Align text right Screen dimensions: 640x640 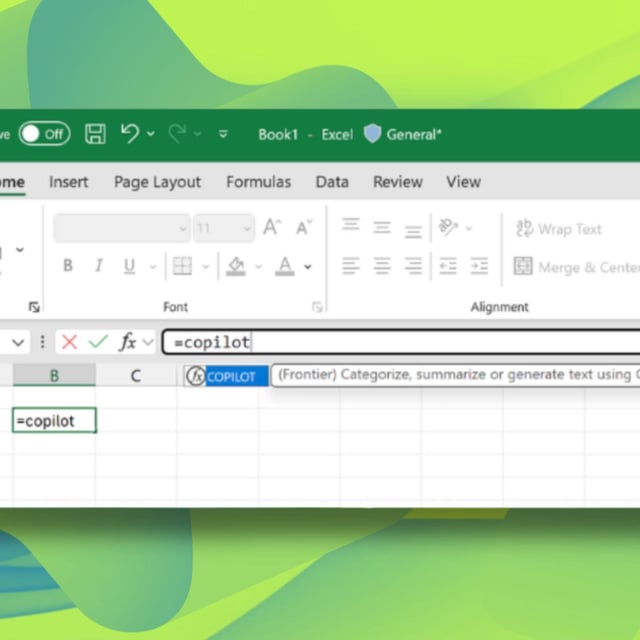(x=413, y=266)
